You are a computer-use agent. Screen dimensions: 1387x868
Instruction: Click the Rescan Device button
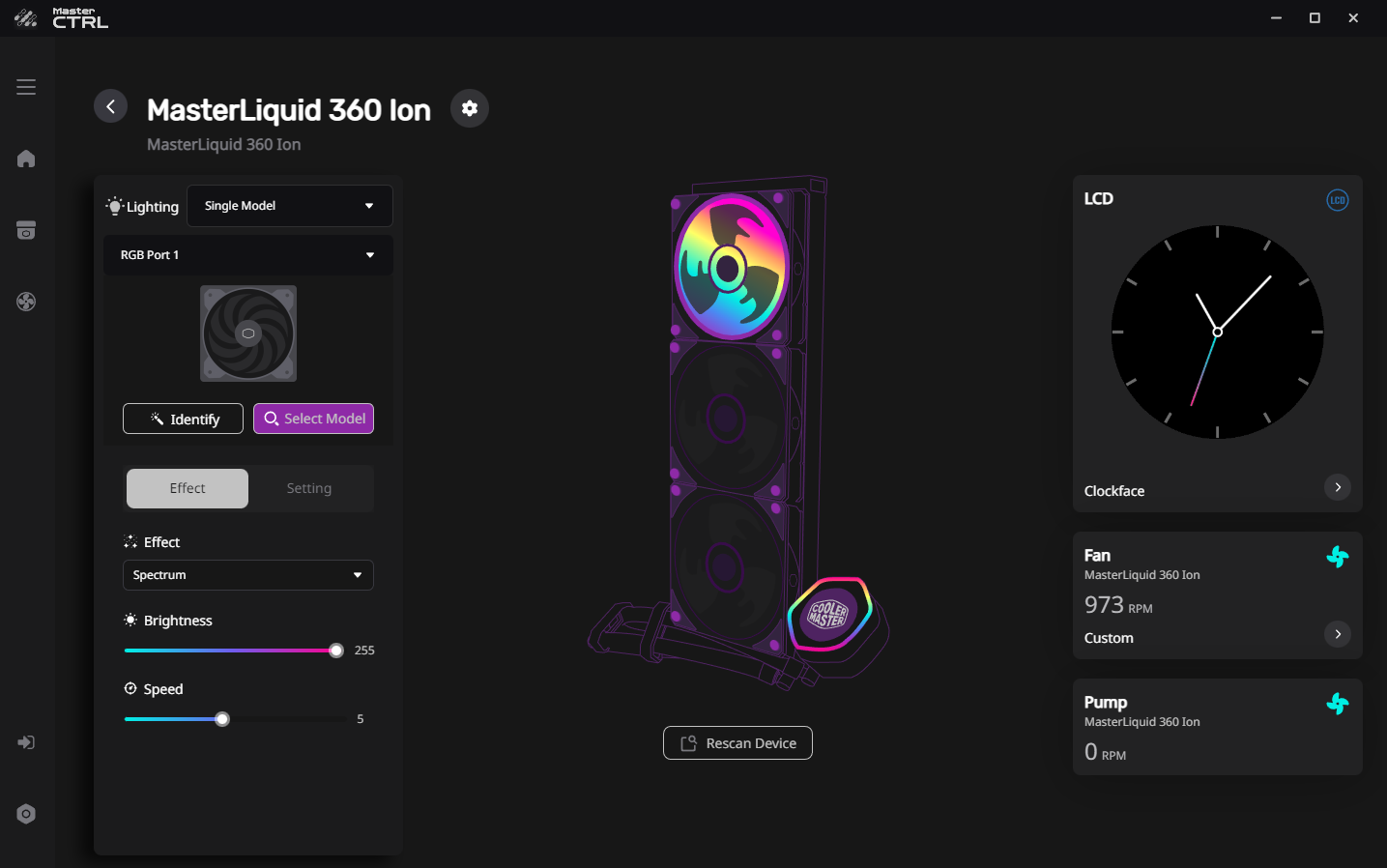[737, 743]
